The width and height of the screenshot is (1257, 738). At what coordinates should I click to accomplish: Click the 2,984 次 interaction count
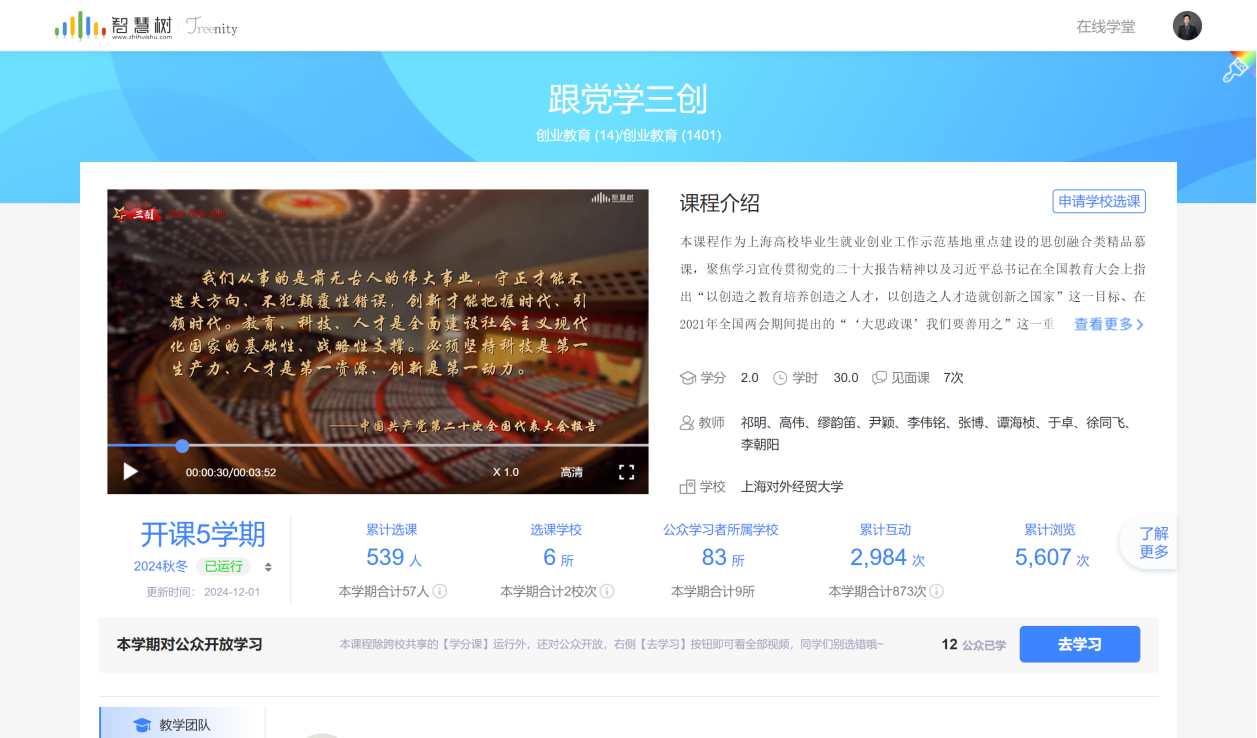coord(887,558)
